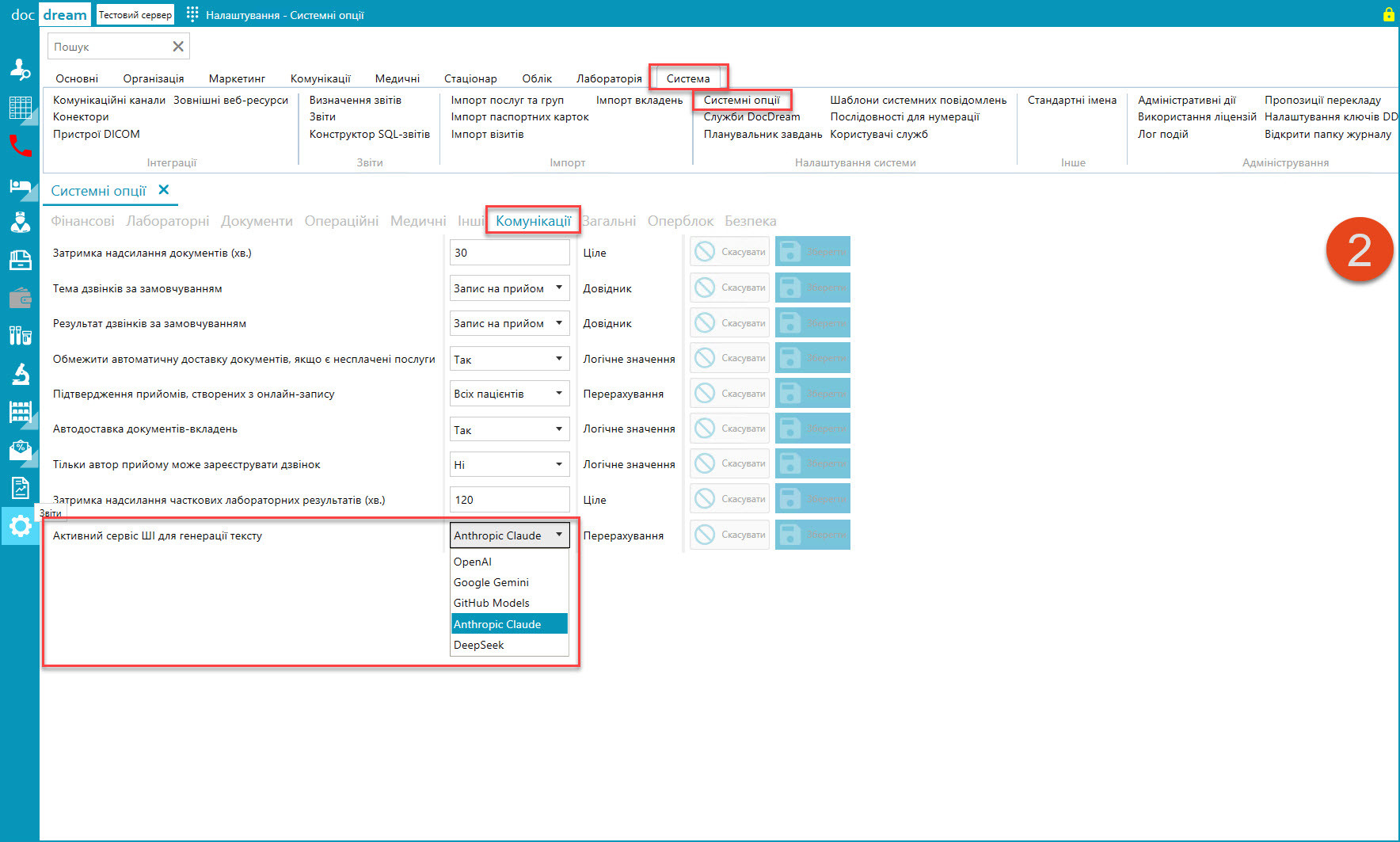The height and width of the screenshot is (842, 1400).
Task: Open the gear settings icon in sidebar
Action: [x=20, y=526]
